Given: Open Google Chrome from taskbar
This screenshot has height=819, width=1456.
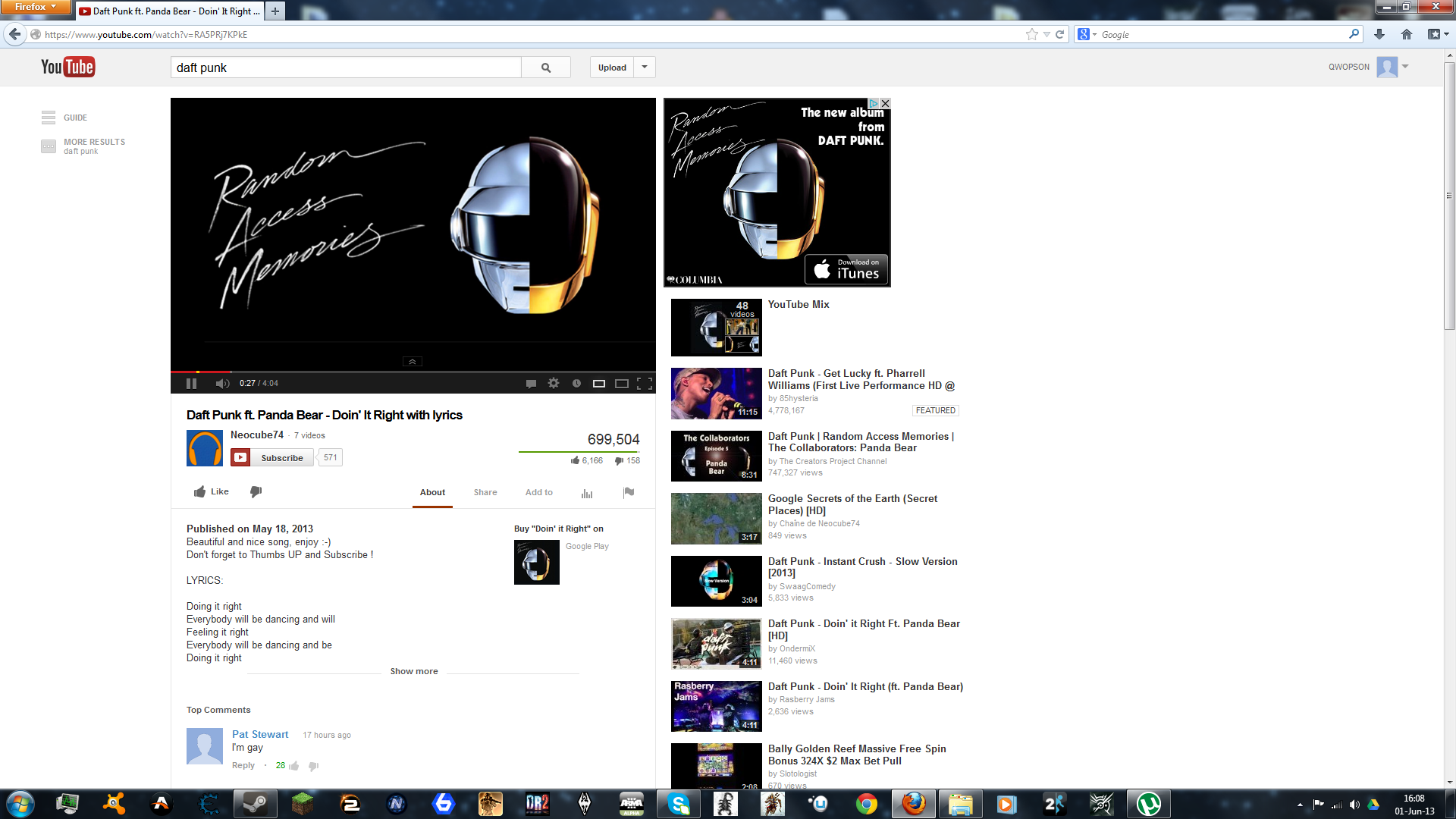Looking at the screenshot, I should pos(867,804).
